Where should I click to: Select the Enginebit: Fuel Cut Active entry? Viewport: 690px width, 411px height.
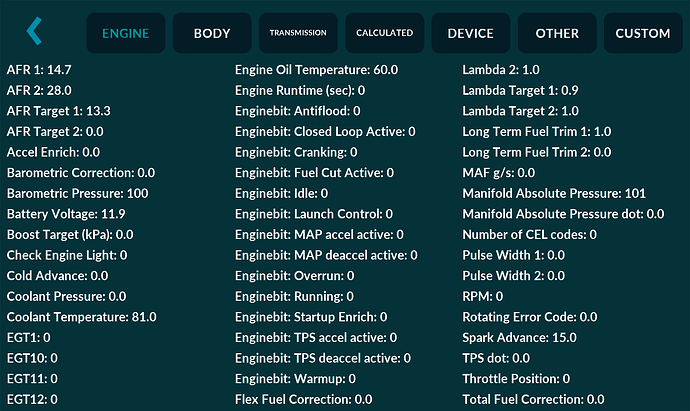314,172
